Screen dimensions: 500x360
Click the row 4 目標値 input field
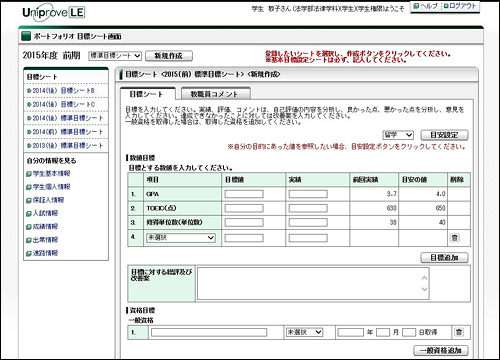pyautogui.click(x=244, y=238)
